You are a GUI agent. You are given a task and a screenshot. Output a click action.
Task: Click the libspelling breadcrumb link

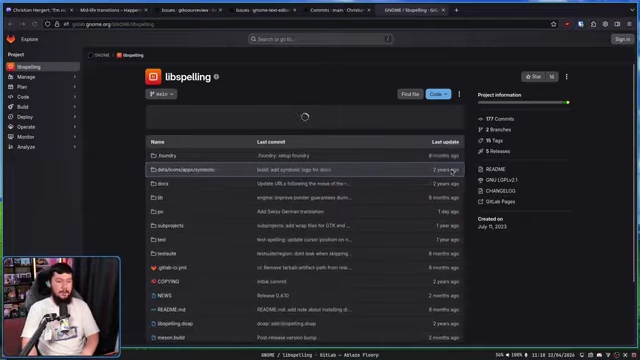pyautogui.click(x=133, y=55)
